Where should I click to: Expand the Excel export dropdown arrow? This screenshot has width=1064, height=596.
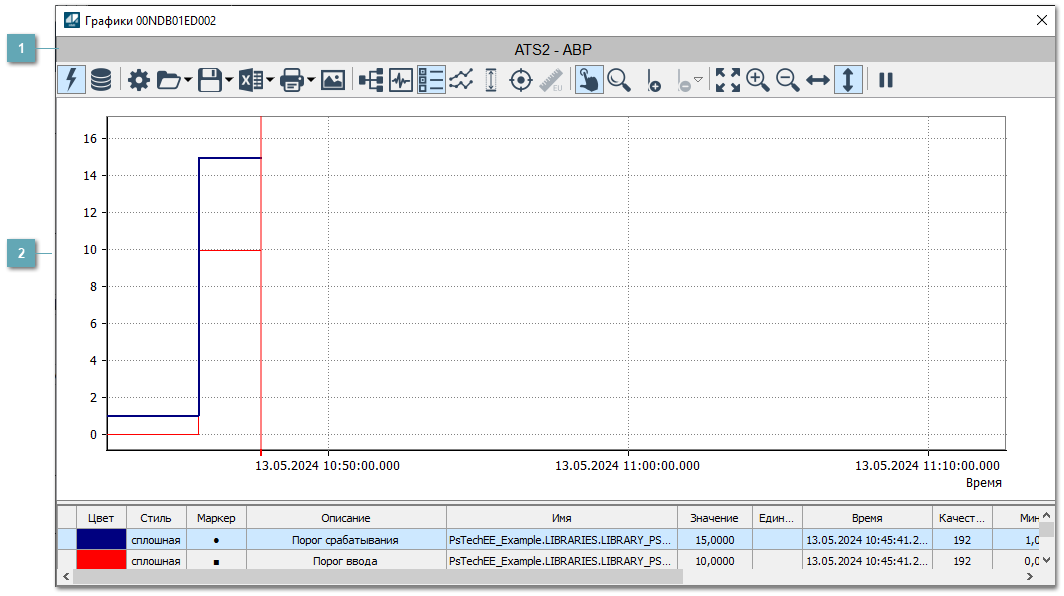tap(270, 81)
